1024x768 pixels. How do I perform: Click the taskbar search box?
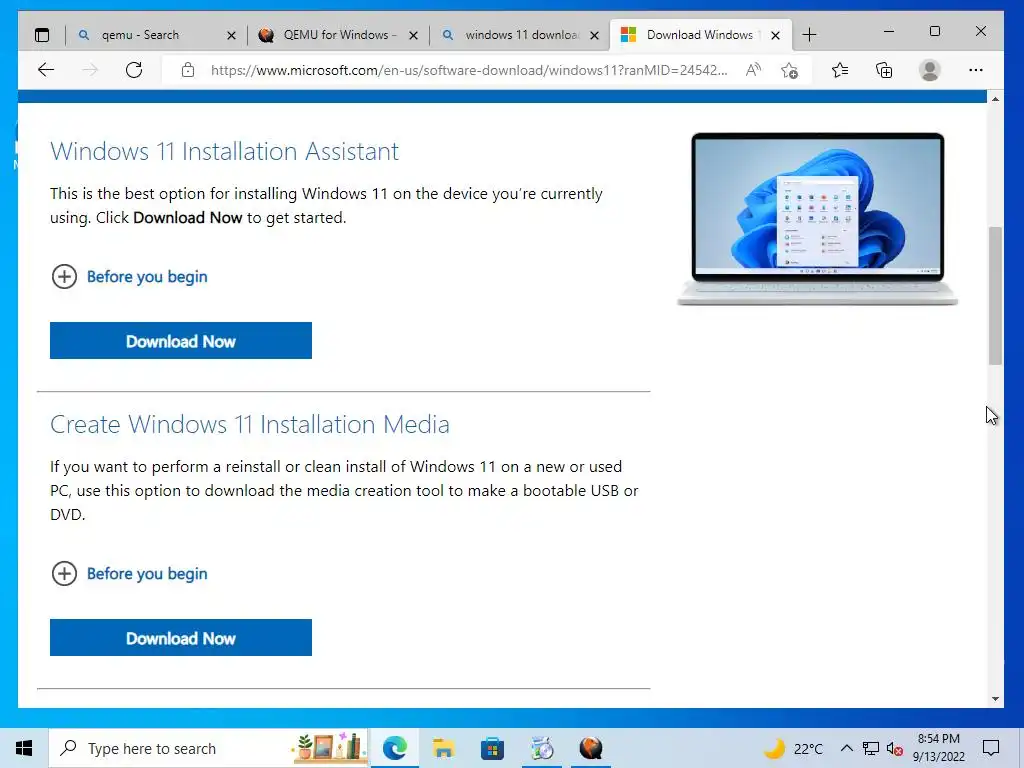(209, 748)
